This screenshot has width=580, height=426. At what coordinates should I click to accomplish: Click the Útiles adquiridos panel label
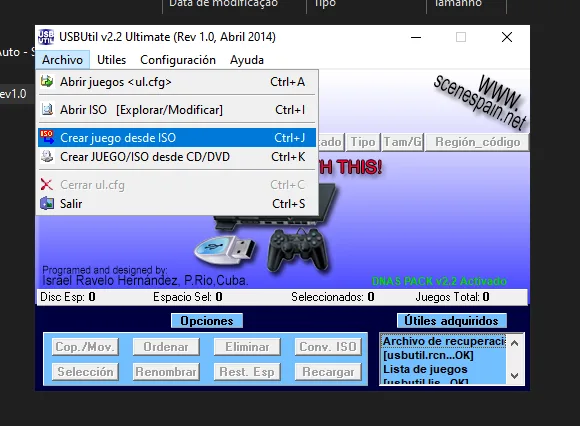click(452, 321)
